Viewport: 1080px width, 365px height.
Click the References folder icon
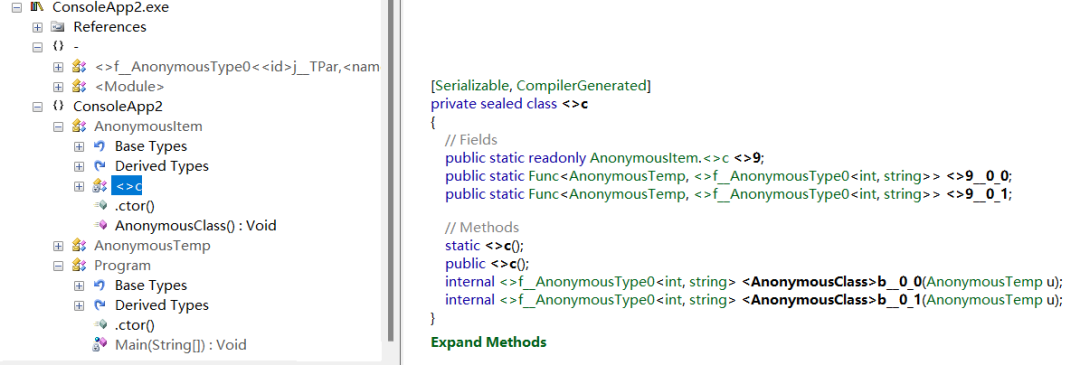tap(59, 27)
